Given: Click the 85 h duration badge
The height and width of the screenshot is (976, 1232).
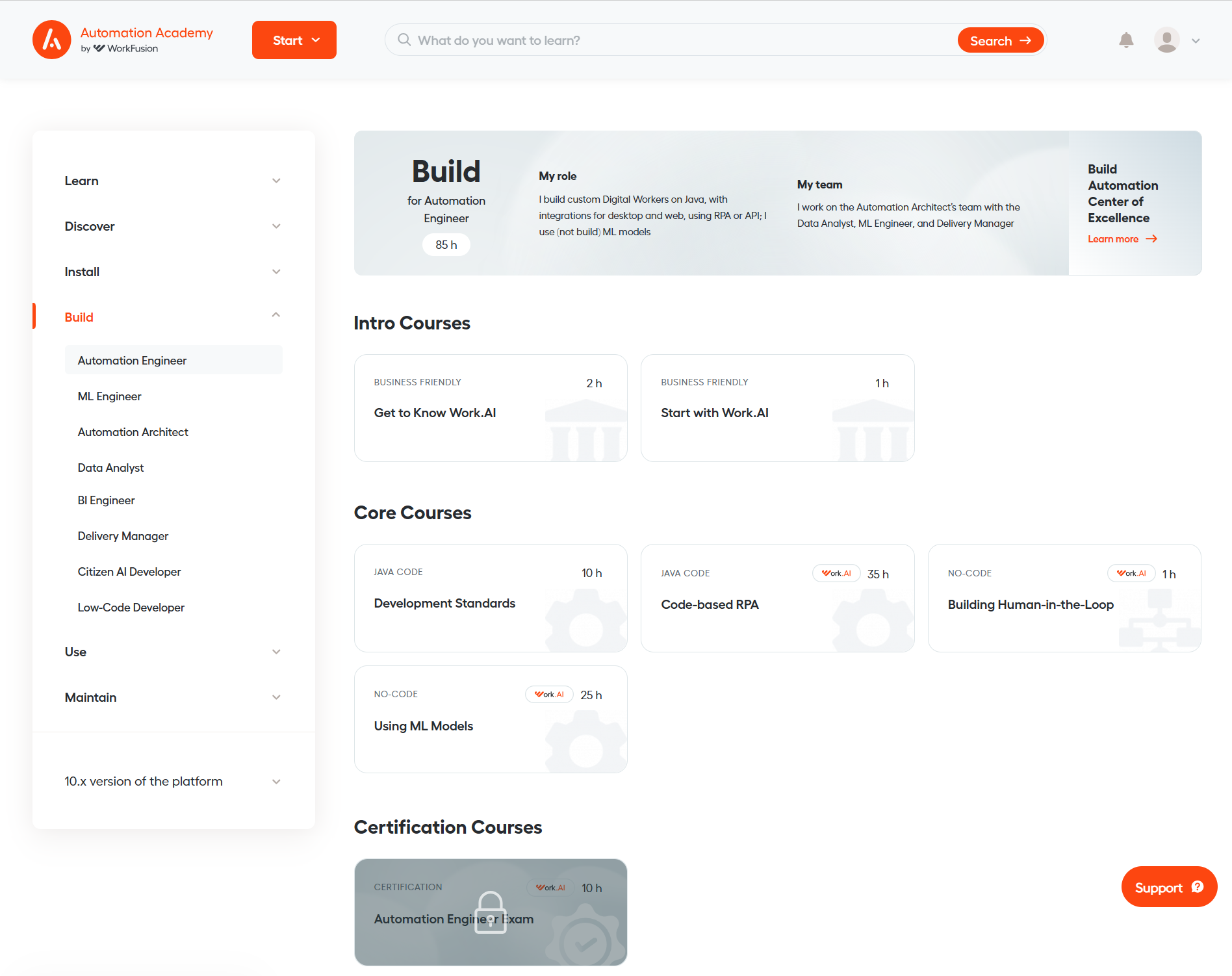Looking at the screenshot, I should pyautogui.click(x=446, y=245).
